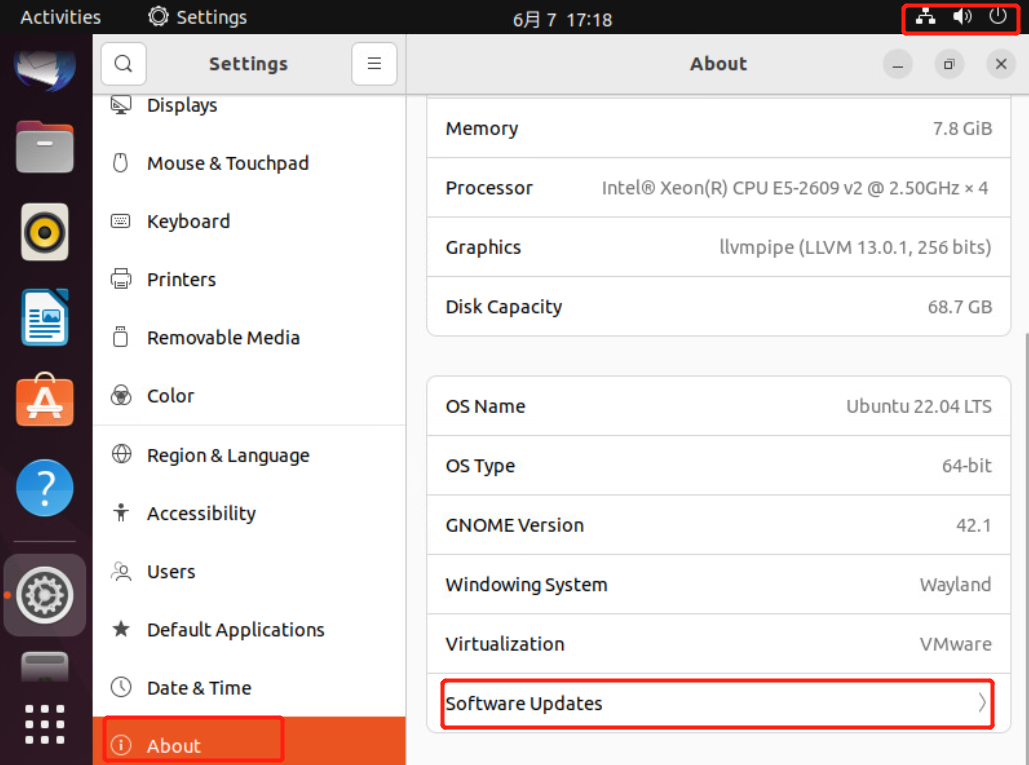This screenshot has height=765, width=1029.
Task: Launch Rhythmbox from the dock
Action: 45,232
